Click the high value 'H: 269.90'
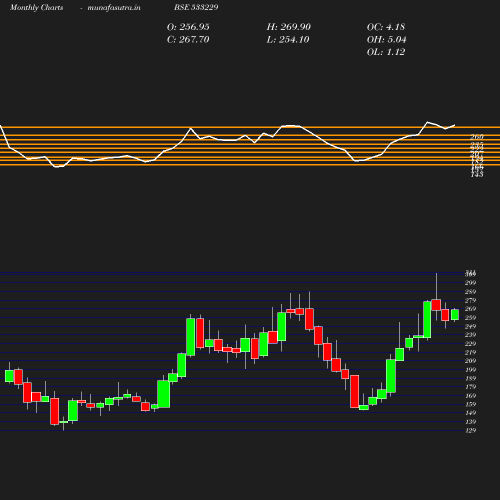This screenshot has width=500, height=500. coord(288,27)
